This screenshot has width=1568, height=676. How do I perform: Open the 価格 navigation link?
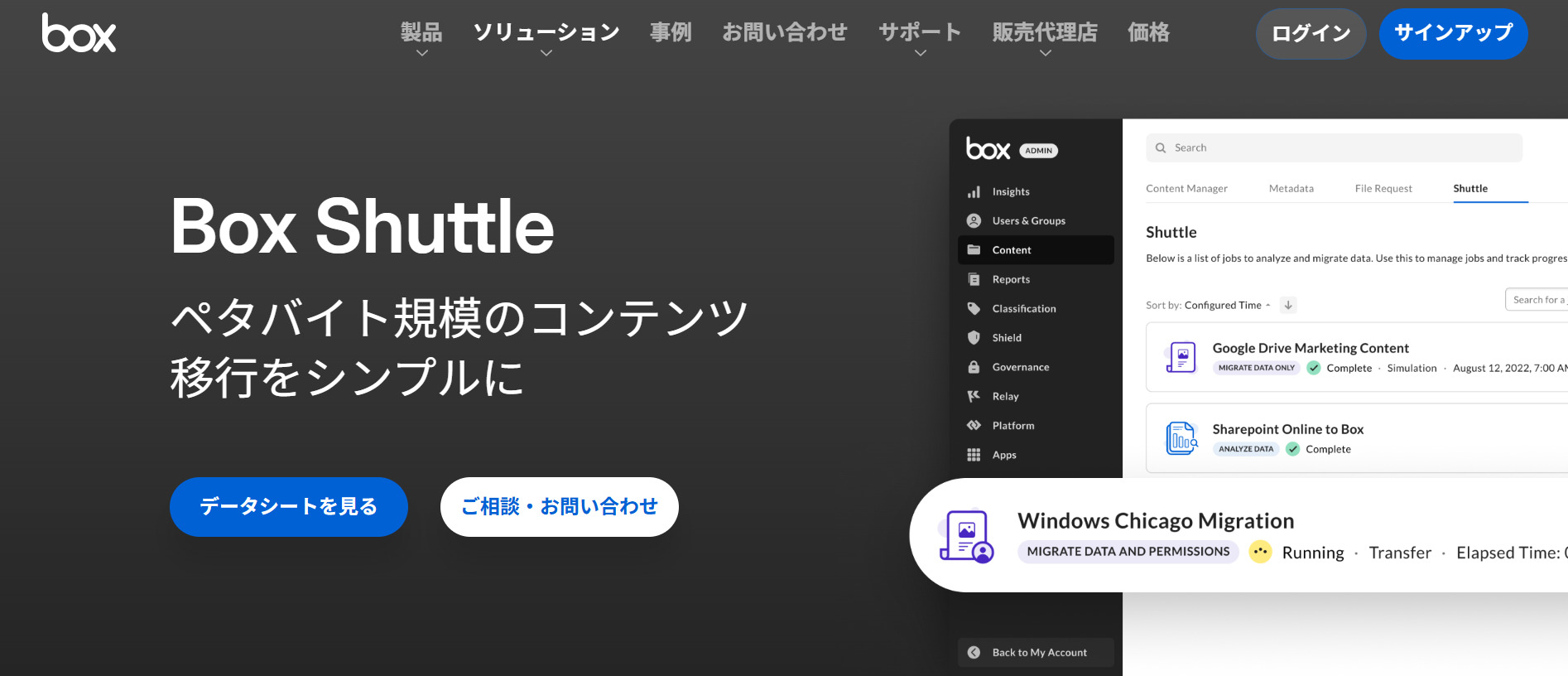[1149, 33]
